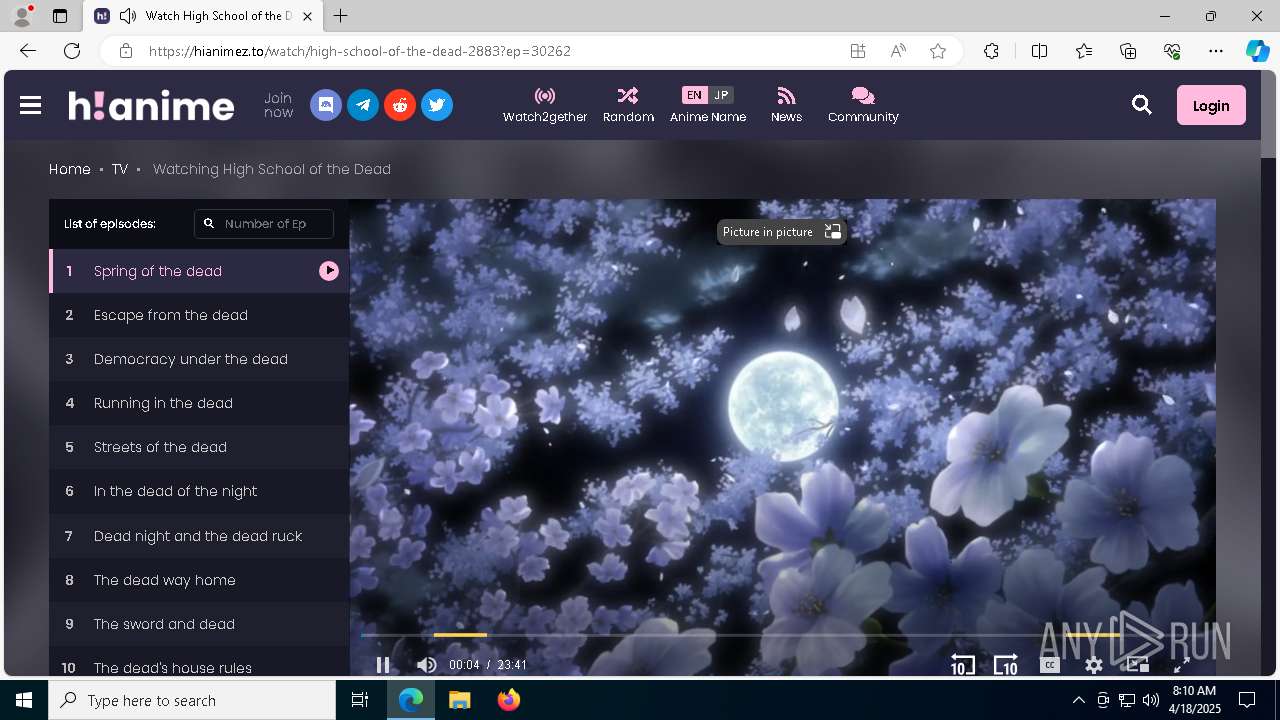The width and height of the screenshot is (1280, 720).
Task: Toggle CC subtitles in the player
Action: pyautogui.click(x=1050, y=665)
